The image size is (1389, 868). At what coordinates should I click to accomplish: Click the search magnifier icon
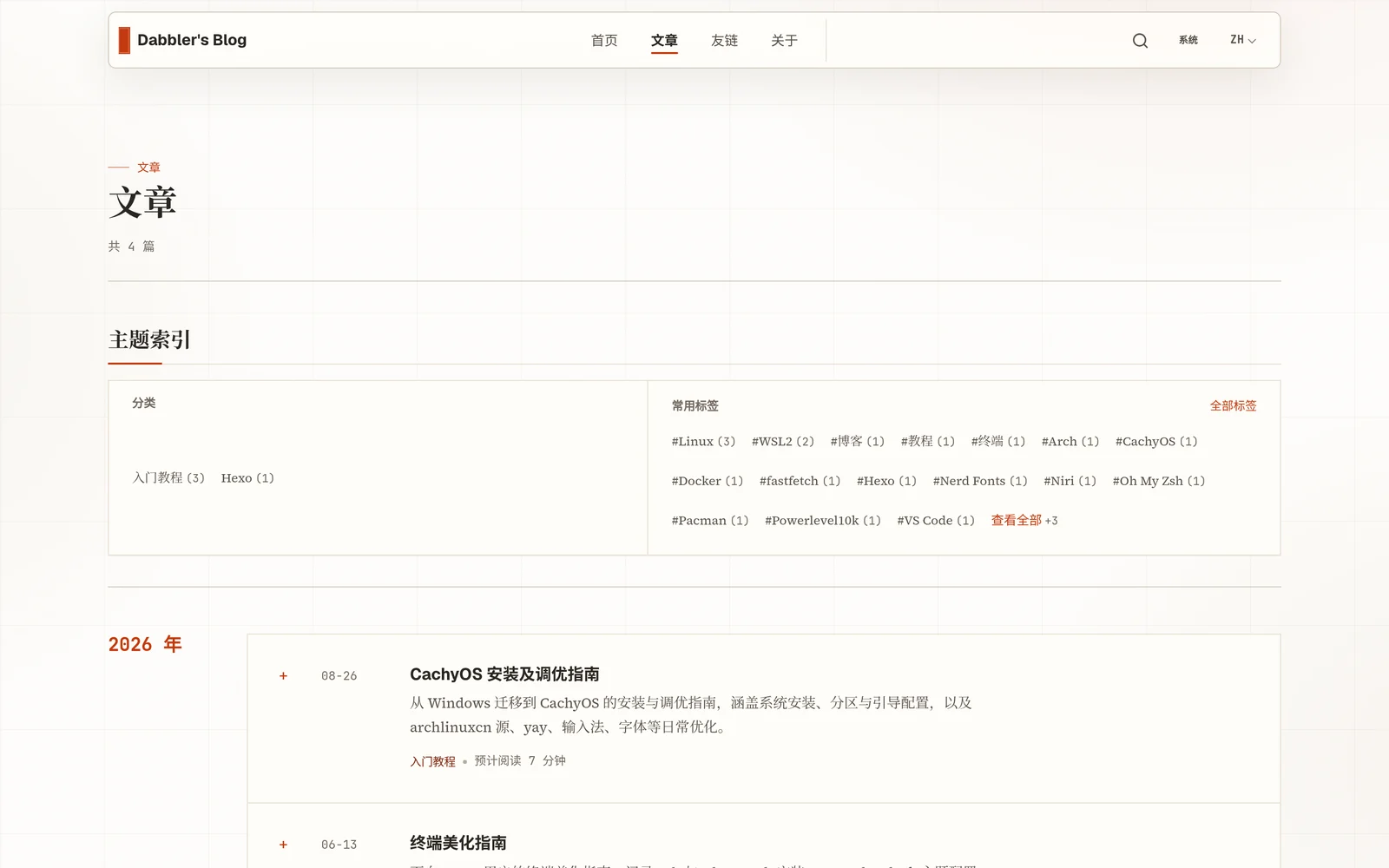coord(1140,41)
